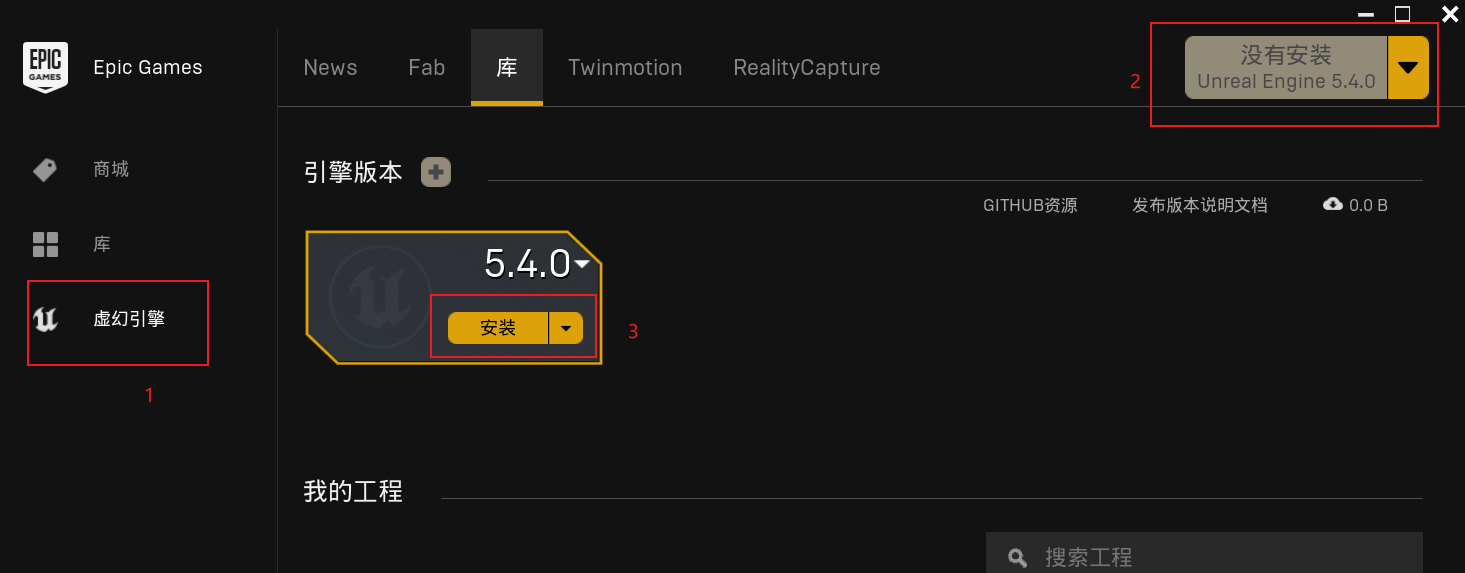
Task: Open the GITHUB资源 link
Action: pos(1030,205)
